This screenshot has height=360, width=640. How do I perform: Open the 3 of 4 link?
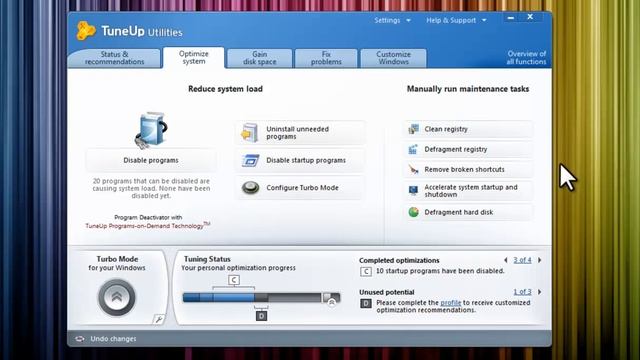tap(522, 260)
